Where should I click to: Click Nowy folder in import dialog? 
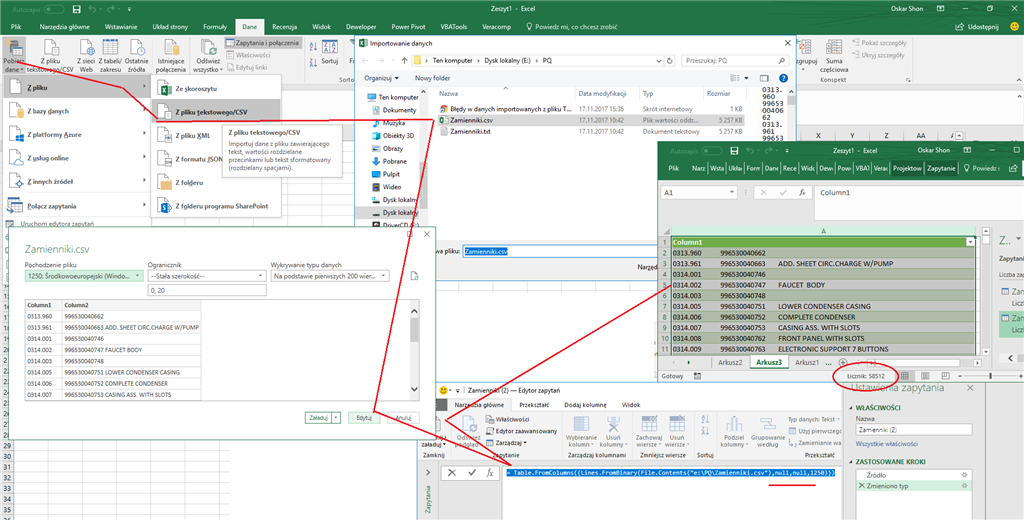tap(433, 78)
